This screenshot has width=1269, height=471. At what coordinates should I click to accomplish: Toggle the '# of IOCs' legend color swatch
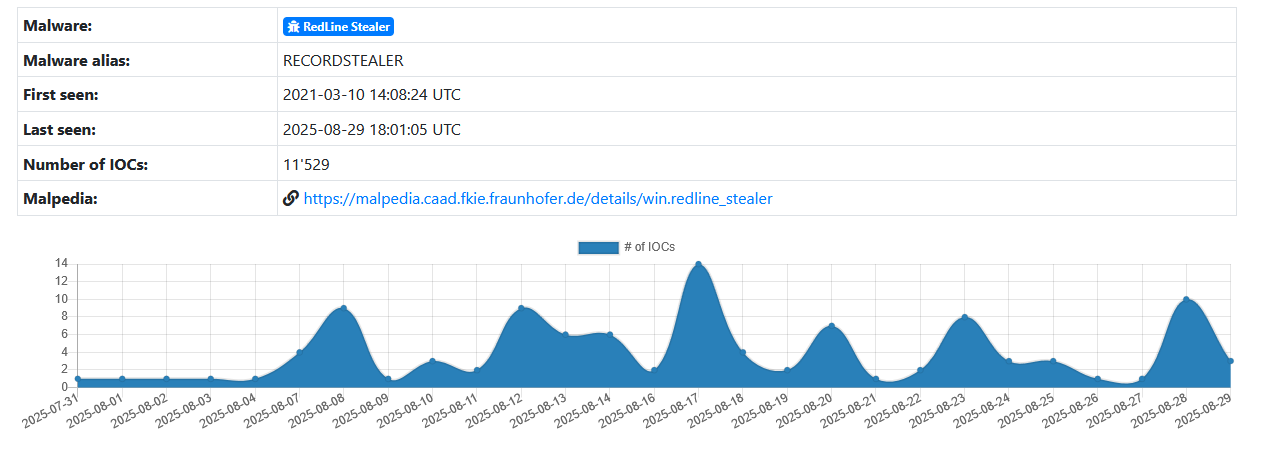[598, 247]
